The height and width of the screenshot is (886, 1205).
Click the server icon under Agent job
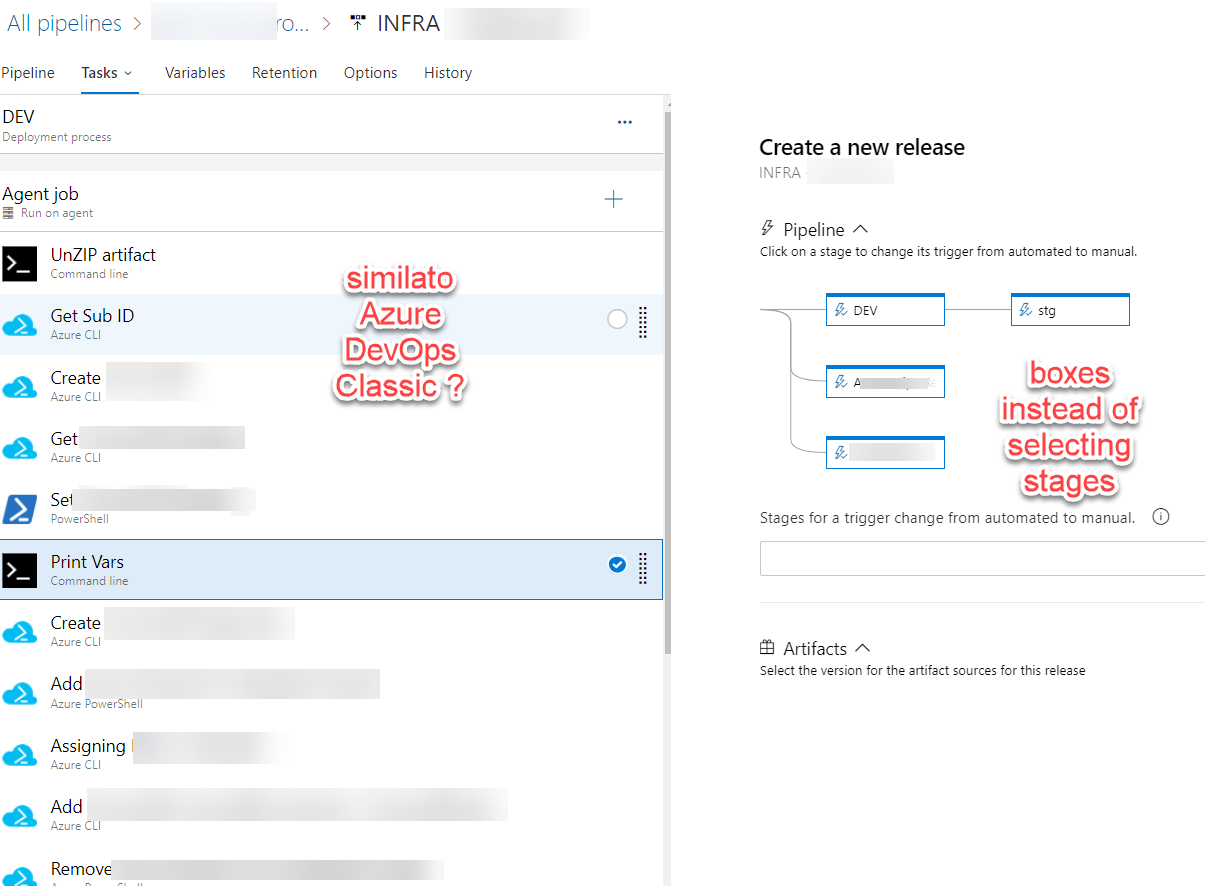(9, 213)
